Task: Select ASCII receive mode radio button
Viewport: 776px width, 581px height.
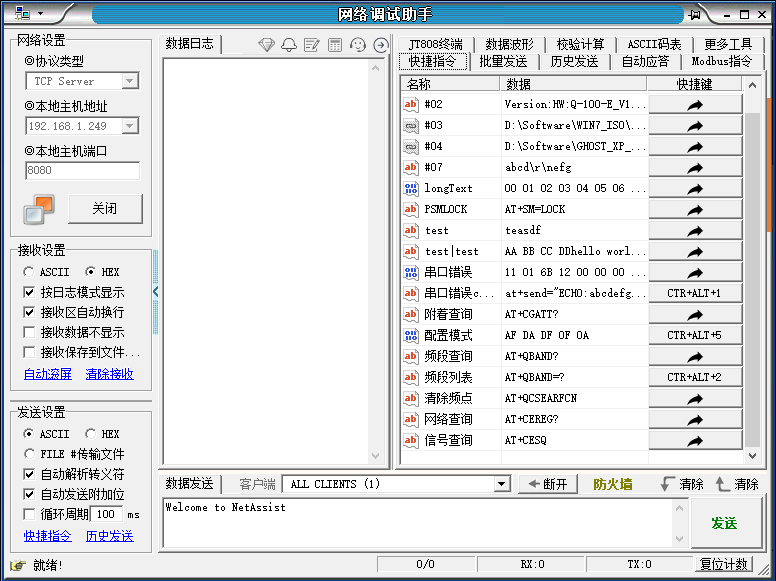Action: (x=28, y=272)
